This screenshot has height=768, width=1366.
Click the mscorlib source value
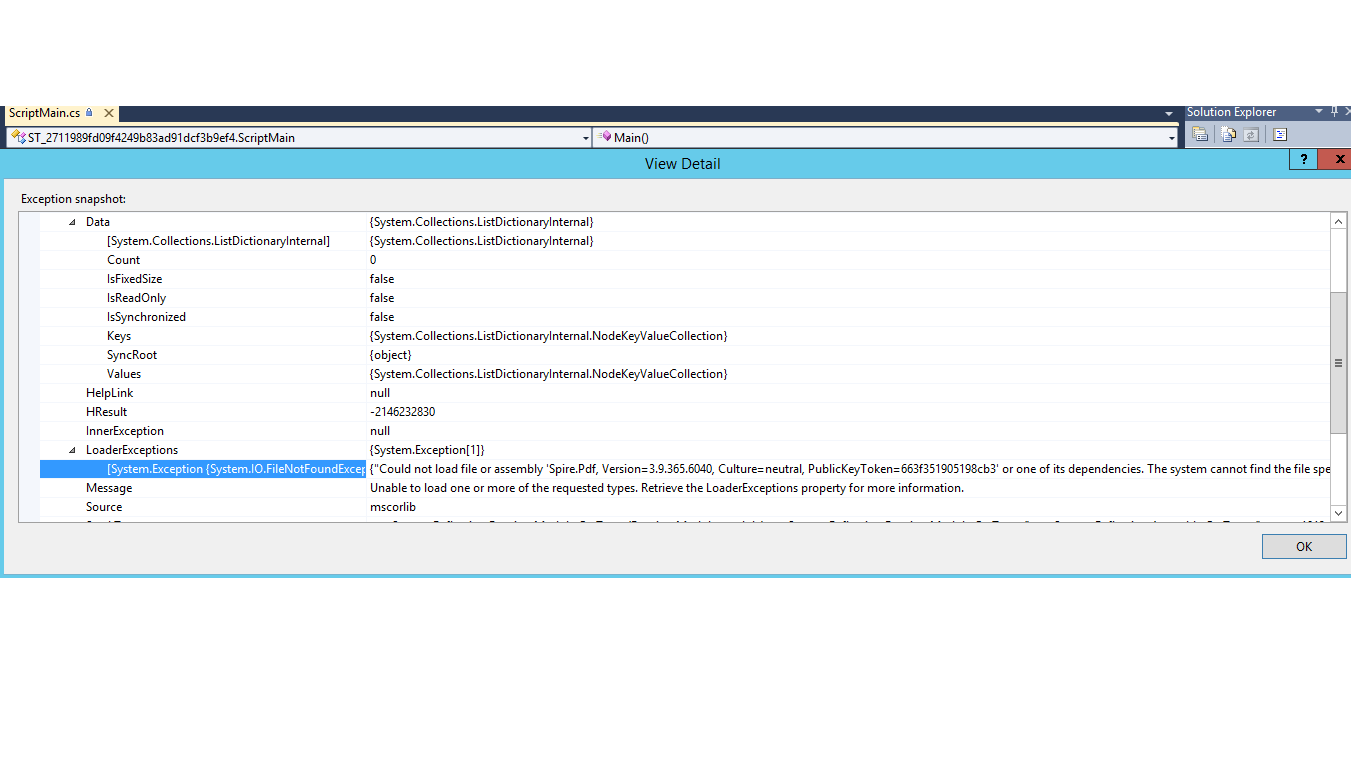click(x=392, y=507)
